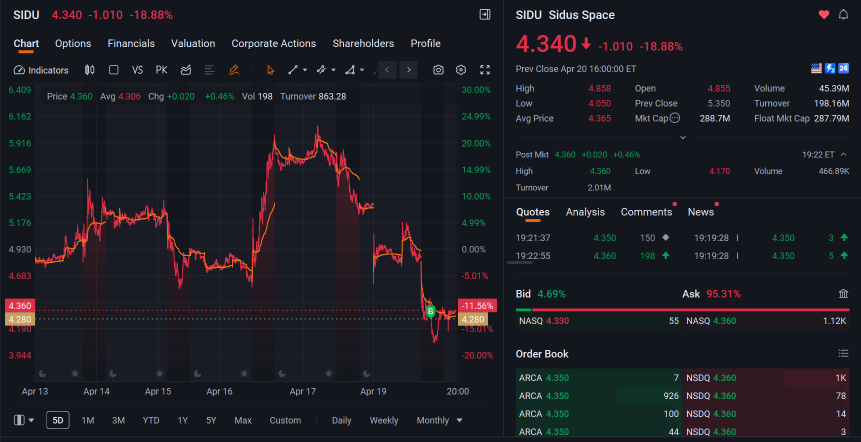Switch to the Options tab
This screenshot has width=861, height=442.
click(x=73, y=43)
